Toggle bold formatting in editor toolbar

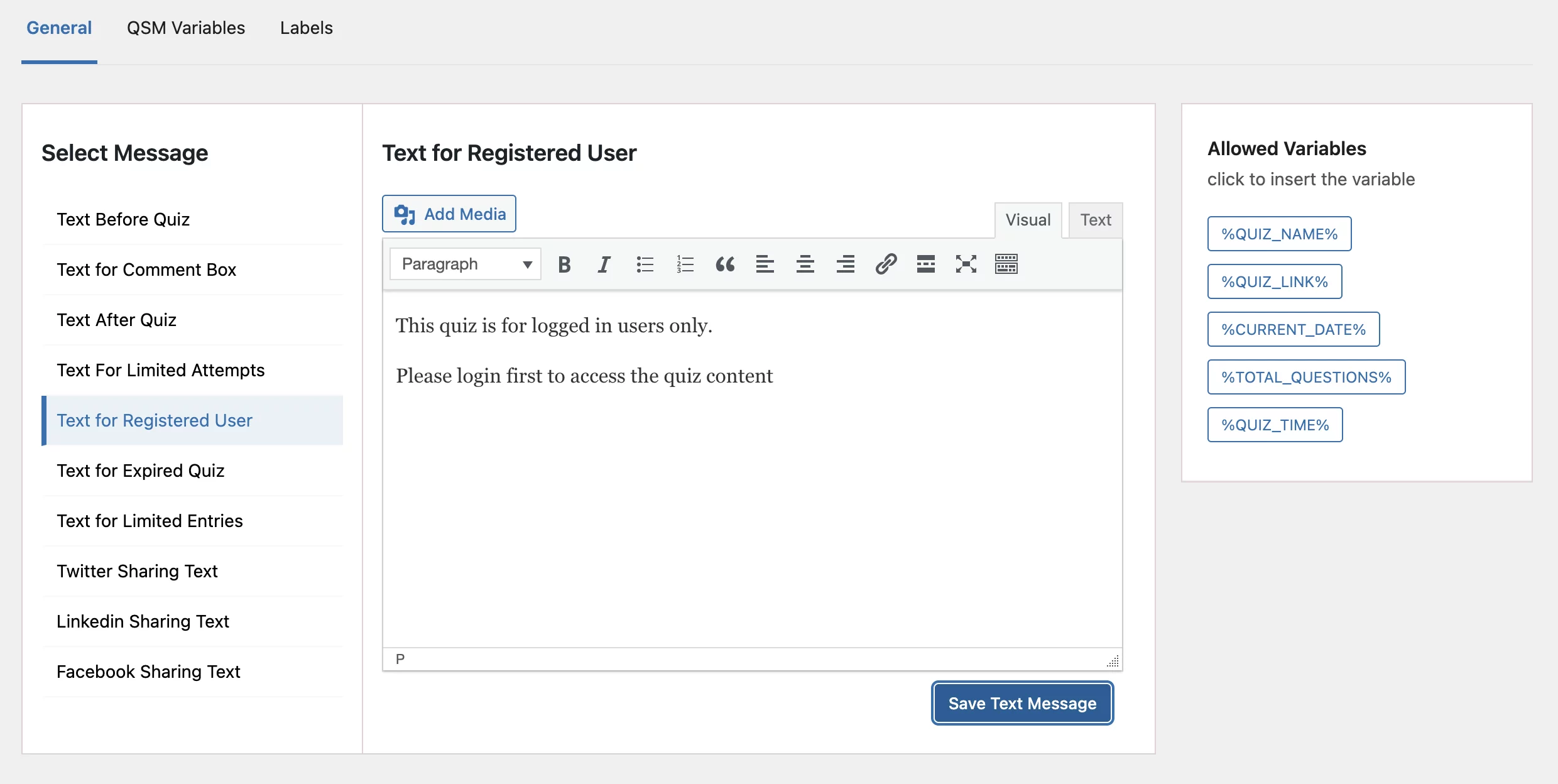tap(564, 264)
